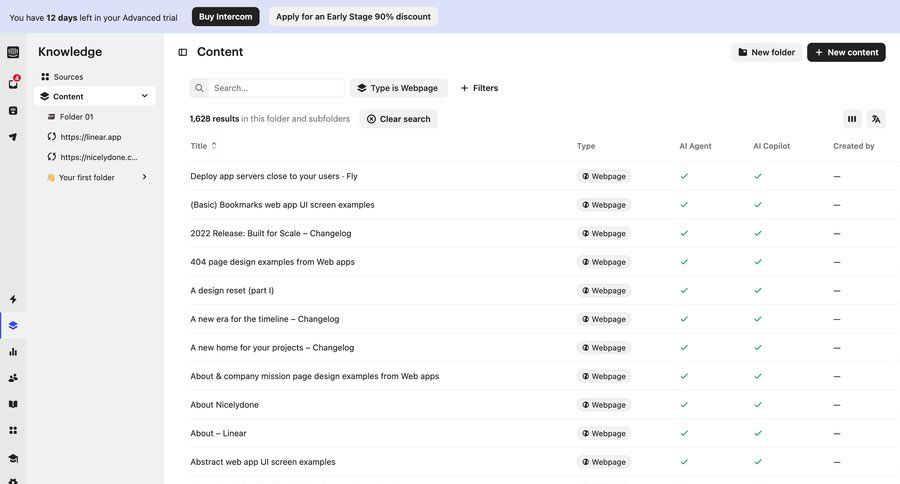Expand Your first folder chevron
Screen dimensions: 900x484
click(x=145, y=177)
